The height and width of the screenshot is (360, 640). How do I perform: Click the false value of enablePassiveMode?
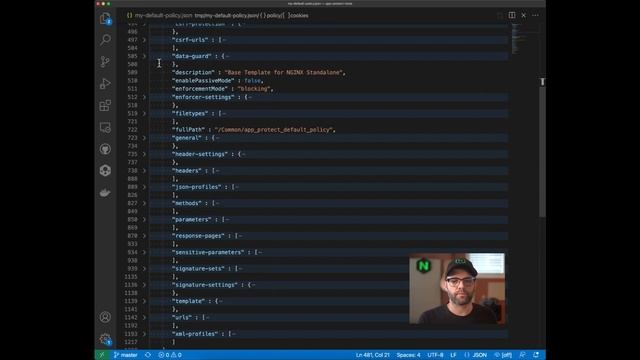pos(252,80)
